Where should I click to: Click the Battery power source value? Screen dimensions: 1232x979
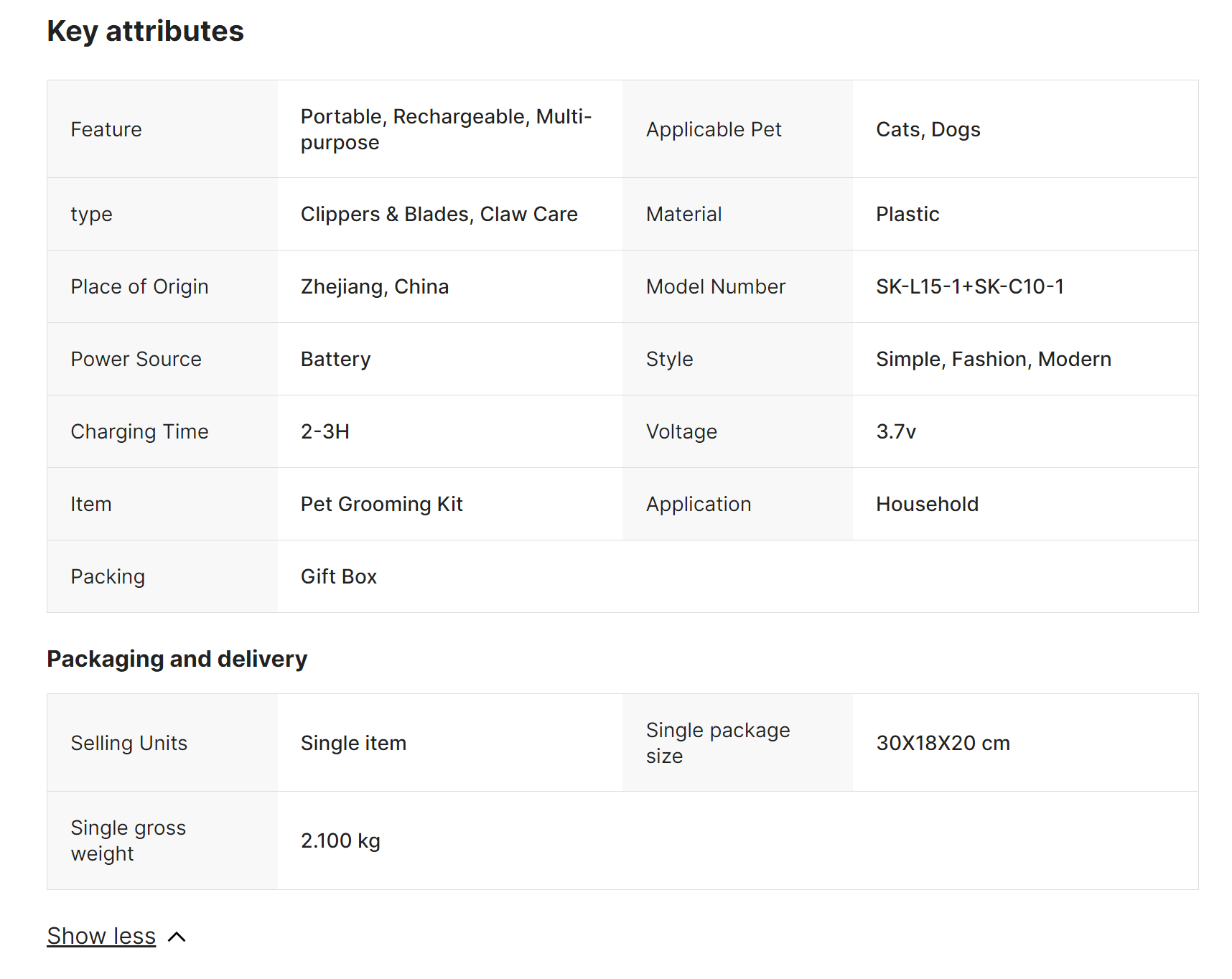(335, 359)
